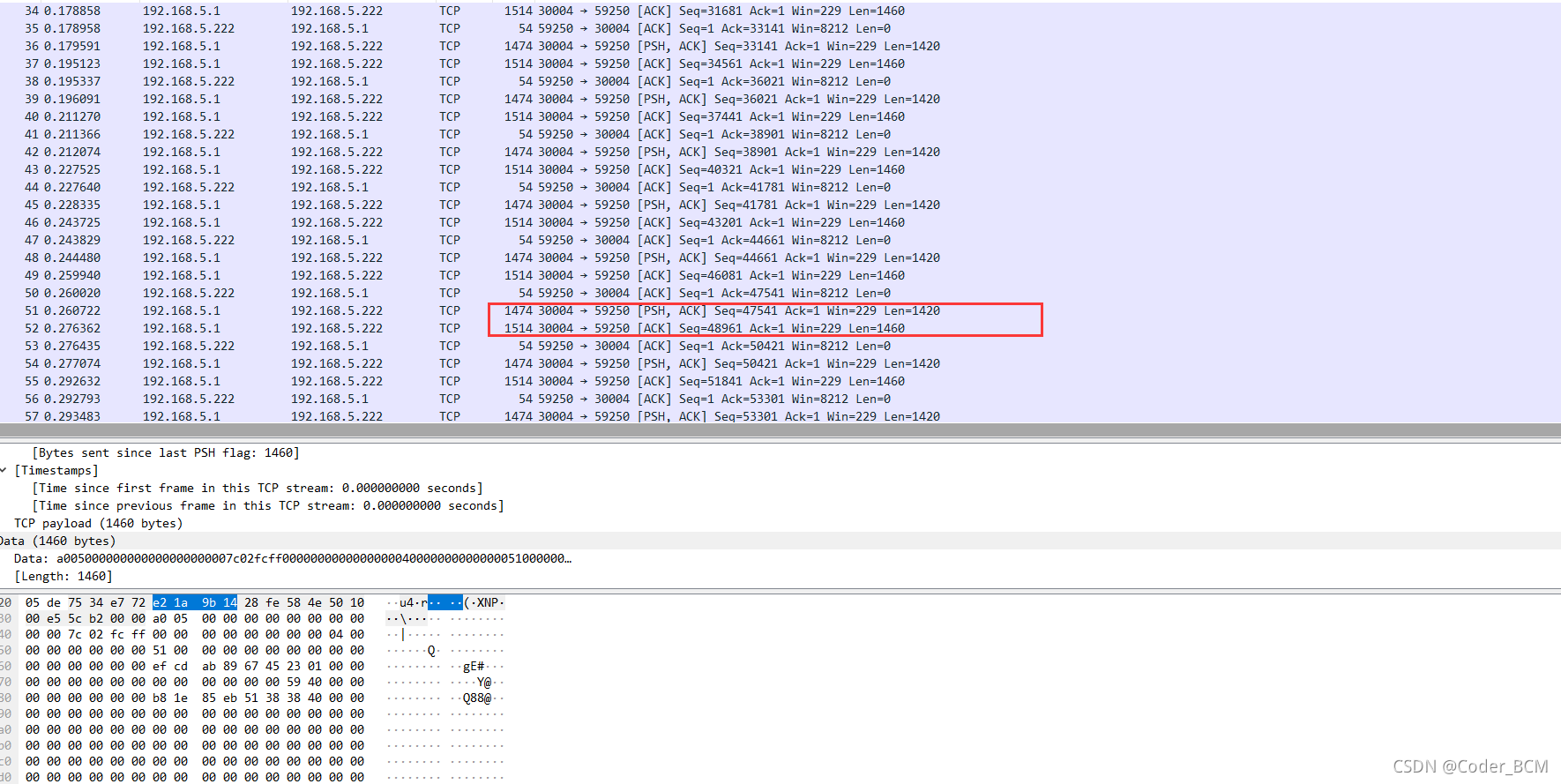Viewport: 1561px width, 784px height.
Task: Select packet 57 with Seq=53301
Action: 780,415
